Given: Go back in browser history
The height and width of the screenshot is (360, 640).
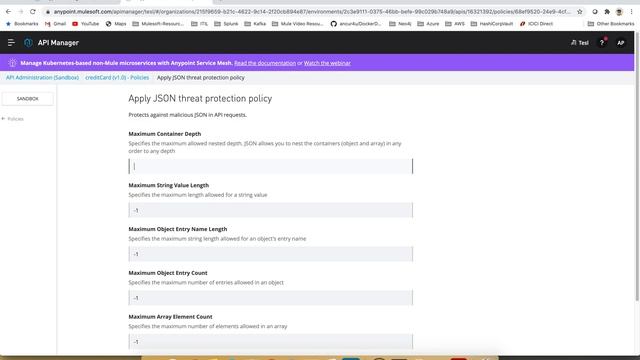Looking at the screenshot, I should tap(8, 12).
